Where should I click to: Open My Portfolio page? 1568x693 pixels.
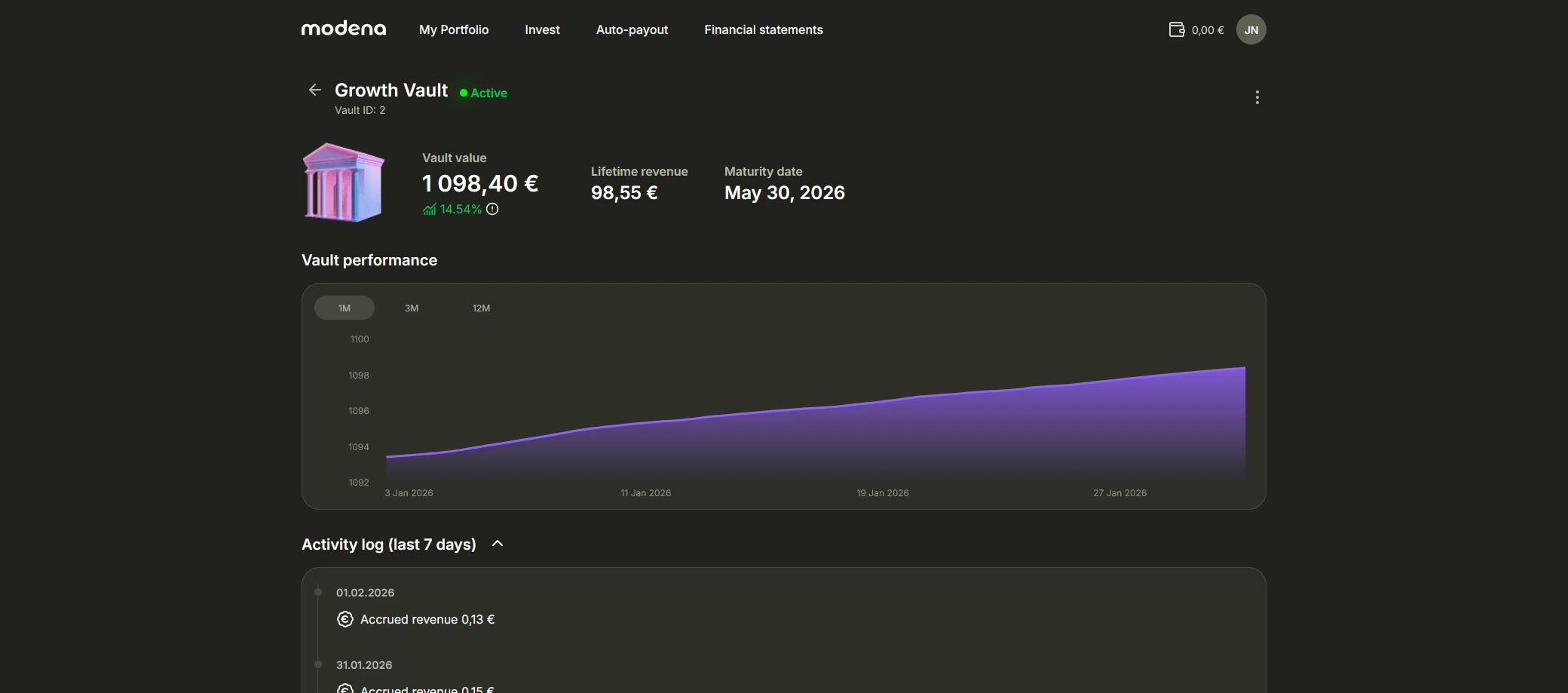(x=454, y=30)
